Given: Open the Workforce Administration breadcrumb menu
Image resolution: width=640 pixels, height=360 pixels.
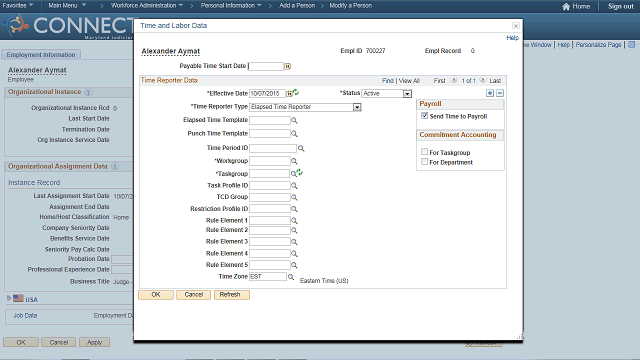Looking at the screenshot, I should point(147,6).
